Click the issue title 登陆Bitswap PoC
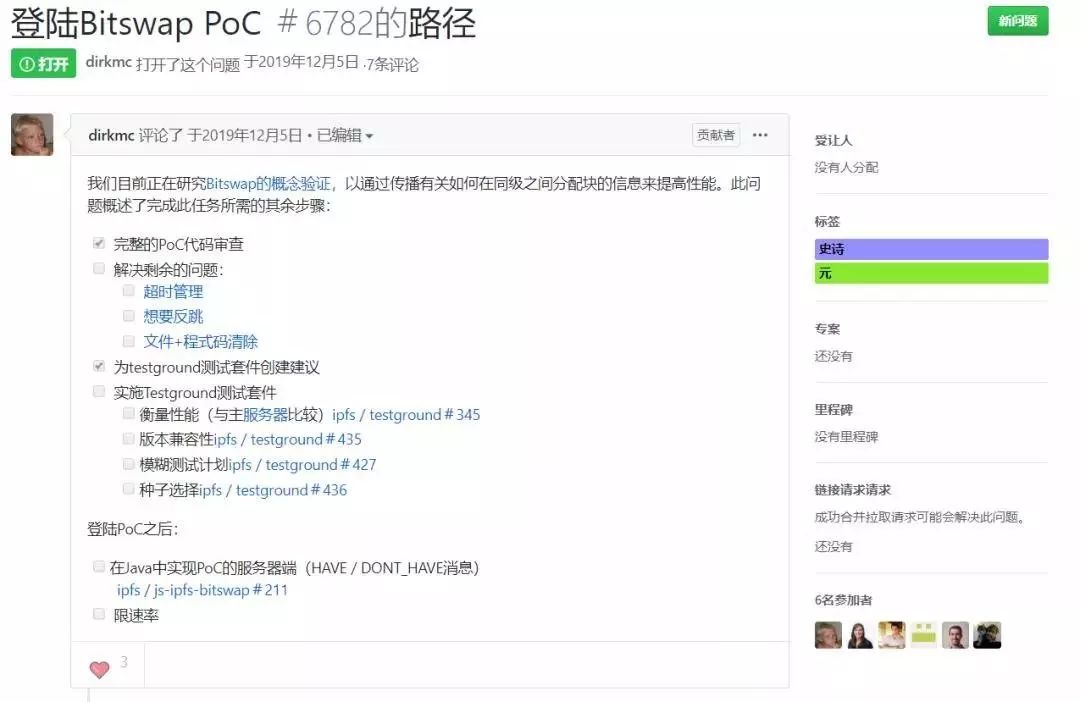This screenshot has width=1080, height=702. pos(136,23)
